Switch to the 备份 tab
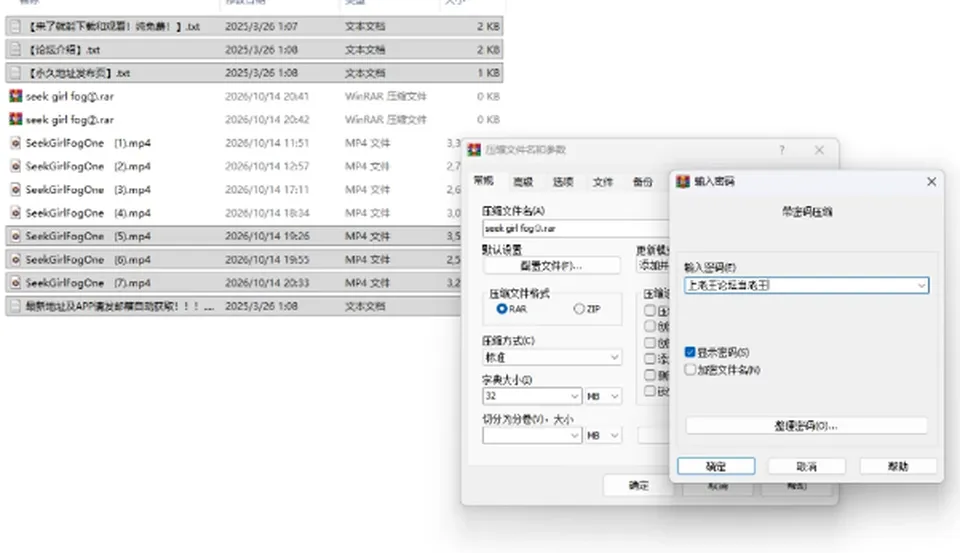 [643, 182]
